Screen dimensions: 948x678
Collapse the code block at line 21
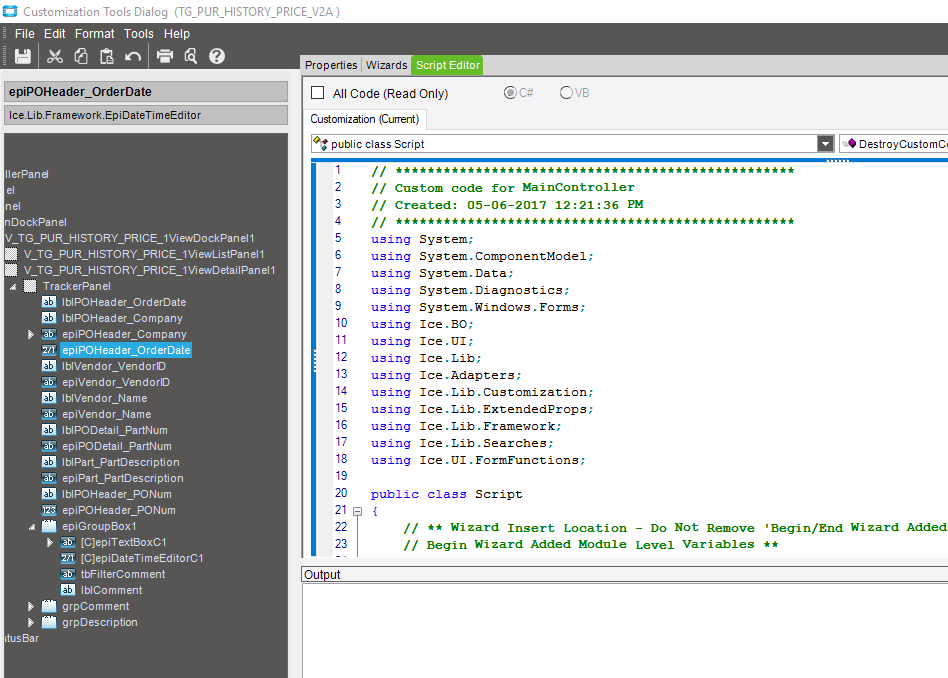point(357,511)
